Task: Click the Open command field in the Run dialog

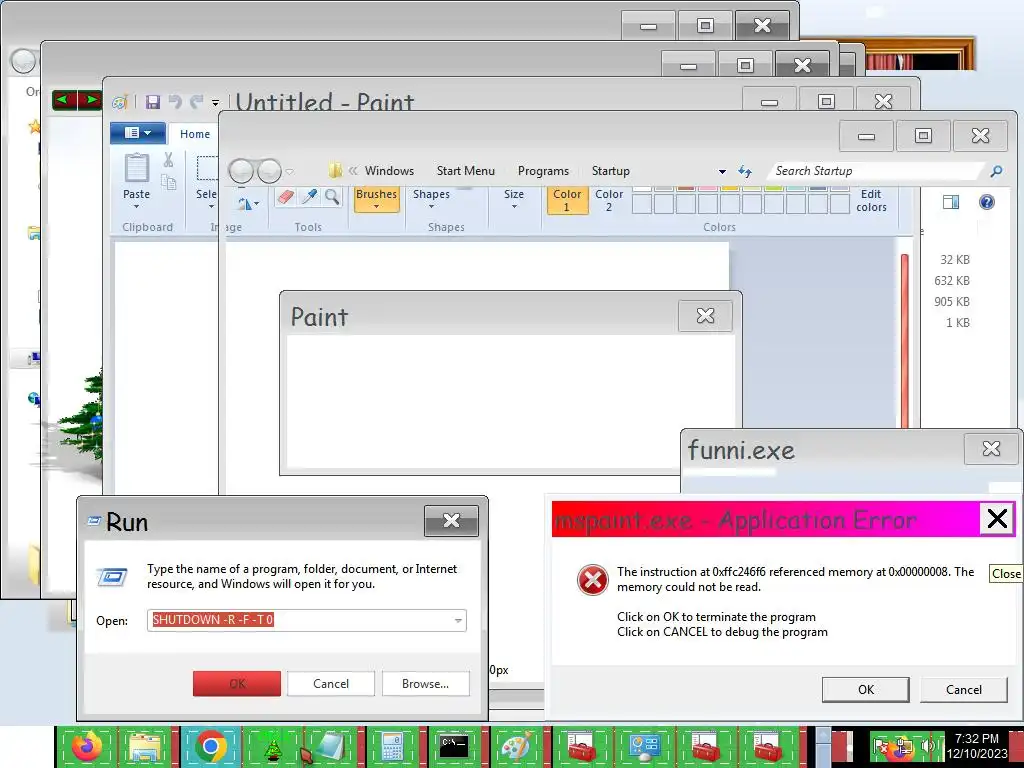Action: (x=307, y=620)
